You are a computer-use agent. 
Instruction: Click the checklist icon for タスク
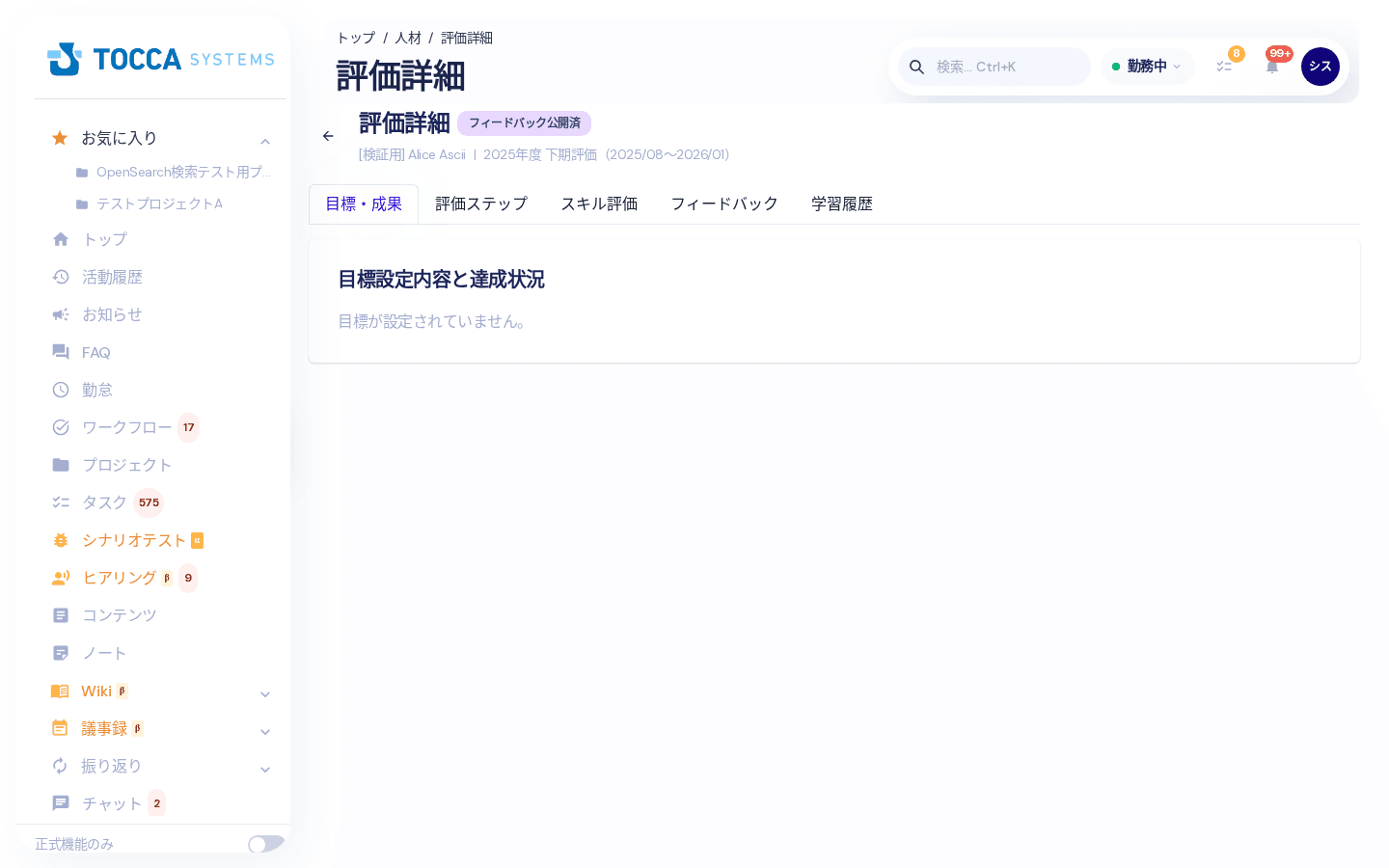[x=61, y=502]
